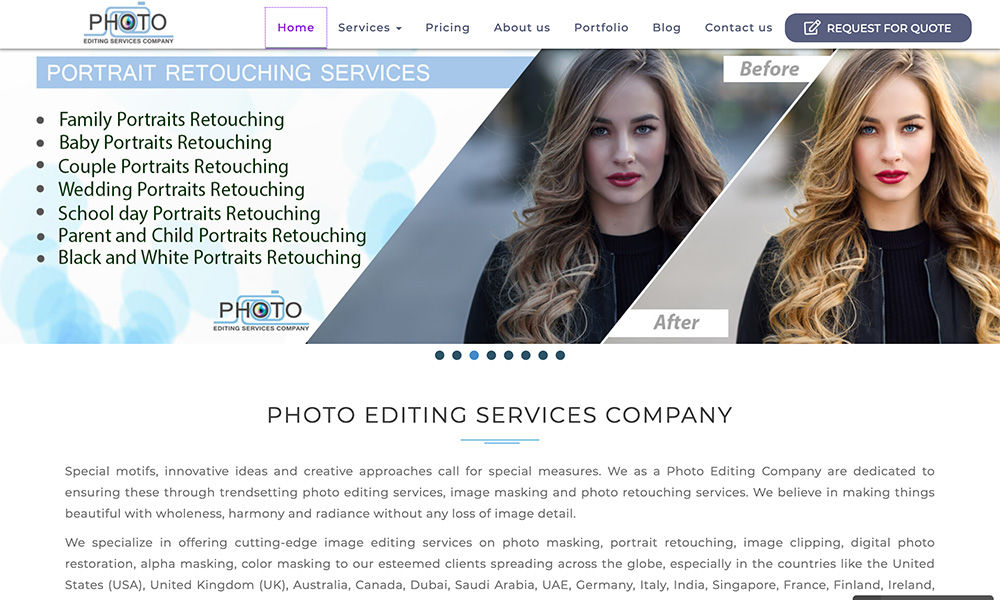Open the About us page
Image resolution: width=1000 pixels, height=600 pixels.
(522, 27)
